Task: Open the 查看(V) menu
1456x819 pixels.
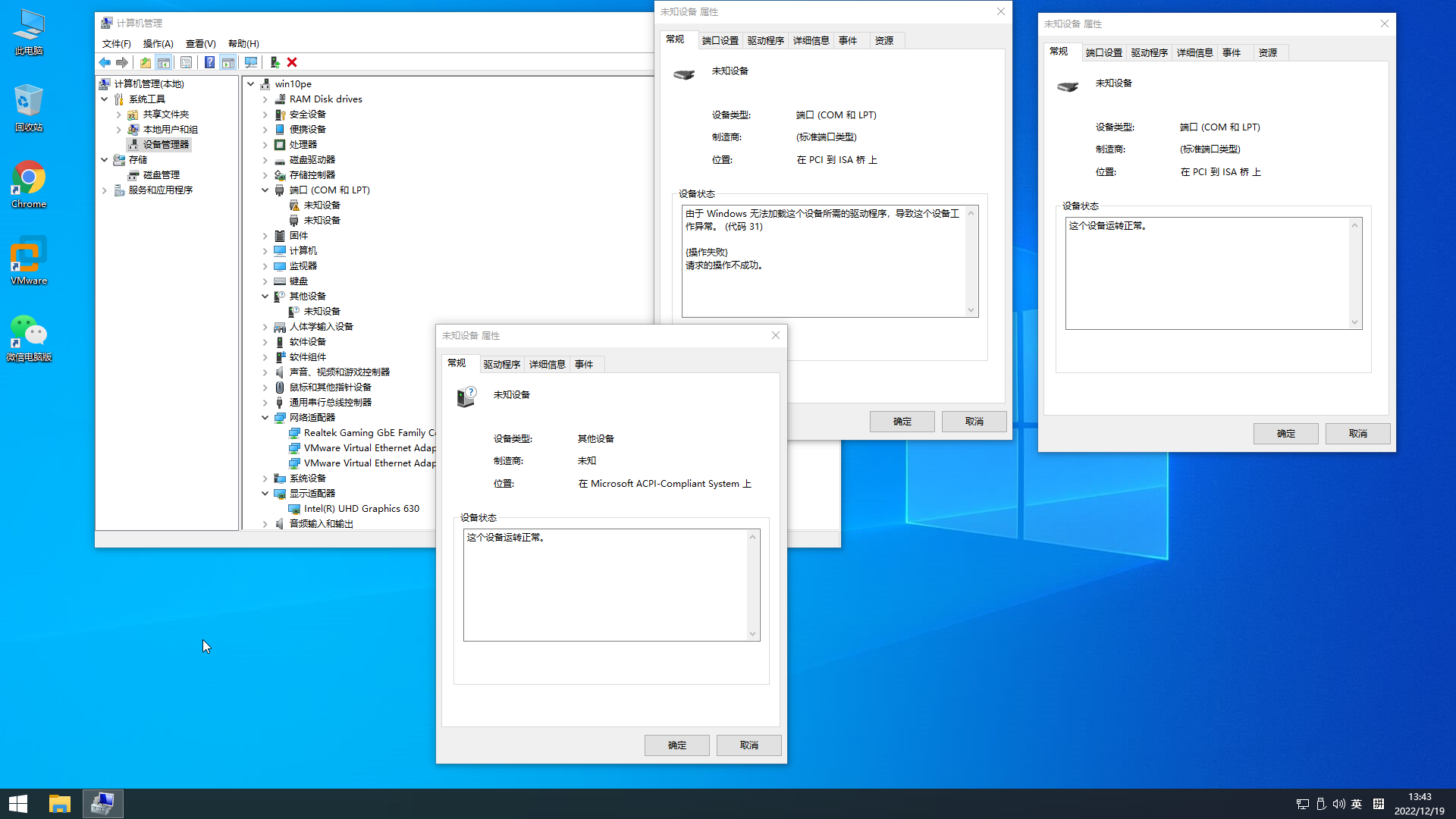Action: pos(200,44)
